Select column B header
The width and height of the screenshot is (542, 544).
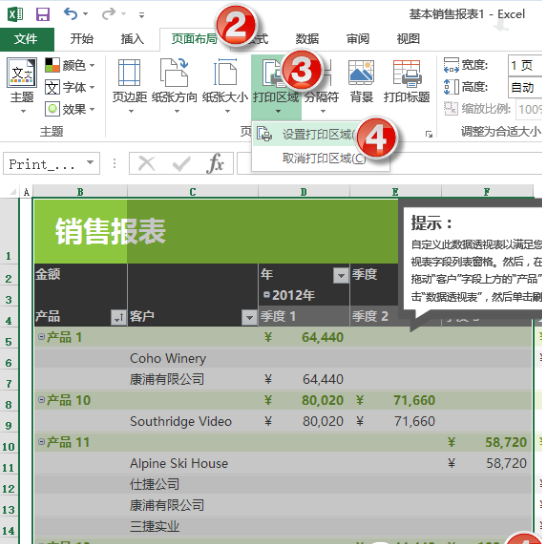(80, 192)
